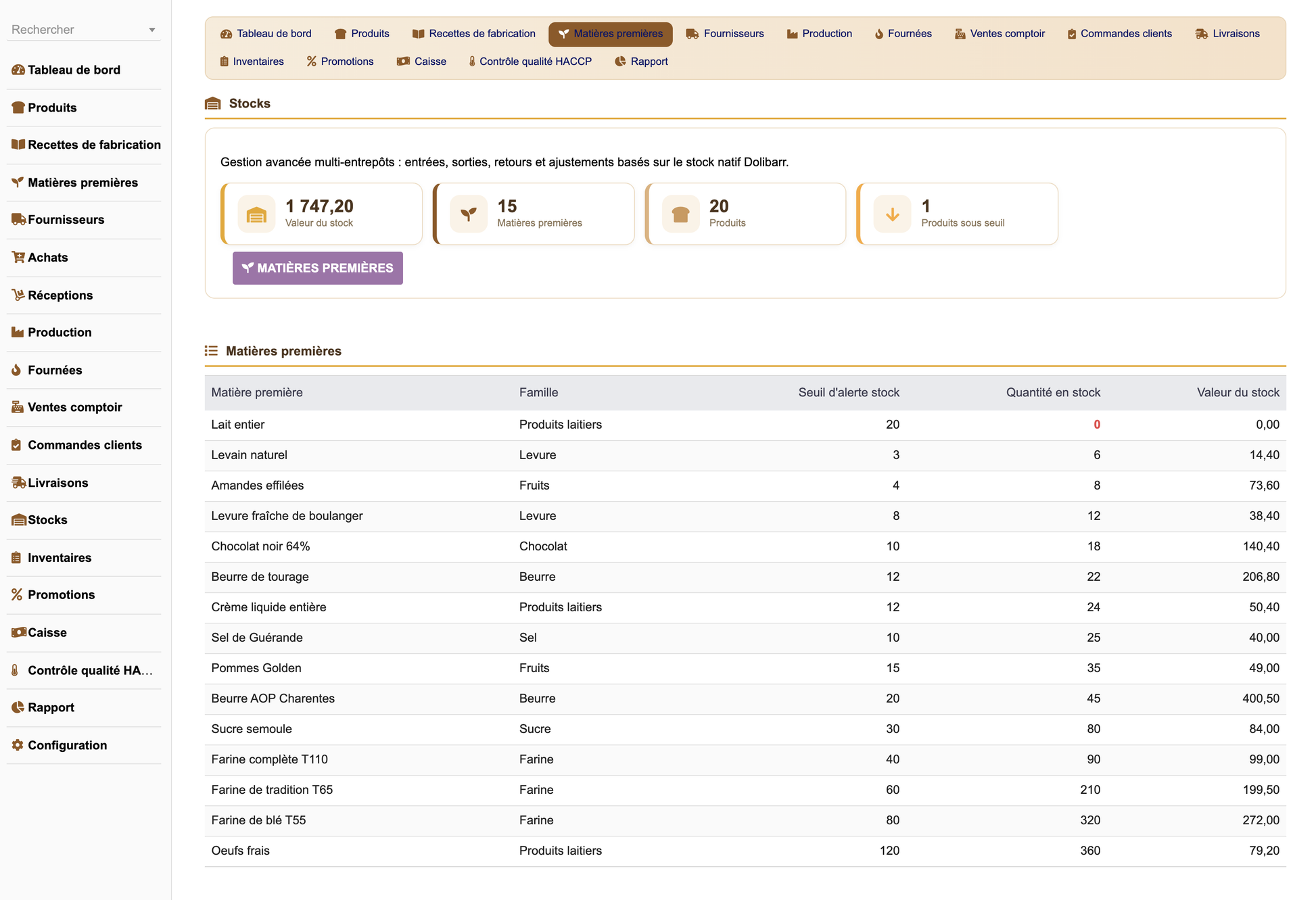Click the red 0 quantity for Lait entier
The height and width of the screenshot is (900, 1316).
pos(1097,425)
